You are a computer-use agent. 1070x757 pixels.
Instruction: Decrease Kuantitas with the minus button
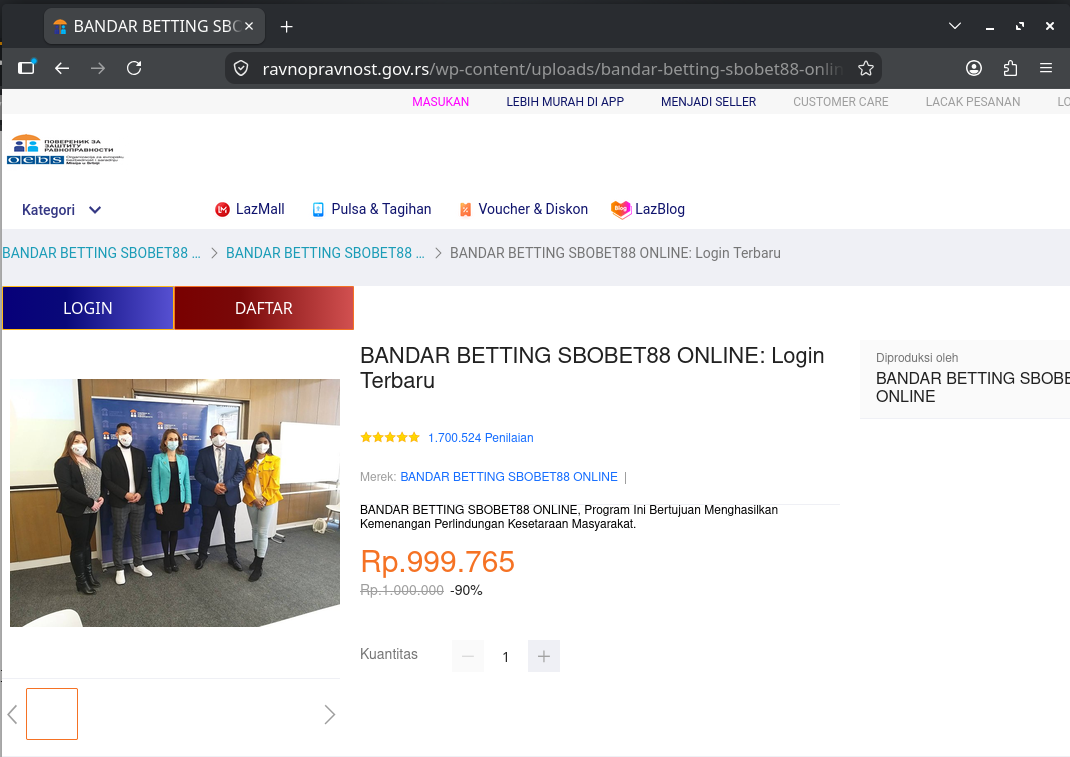[467, 656]
